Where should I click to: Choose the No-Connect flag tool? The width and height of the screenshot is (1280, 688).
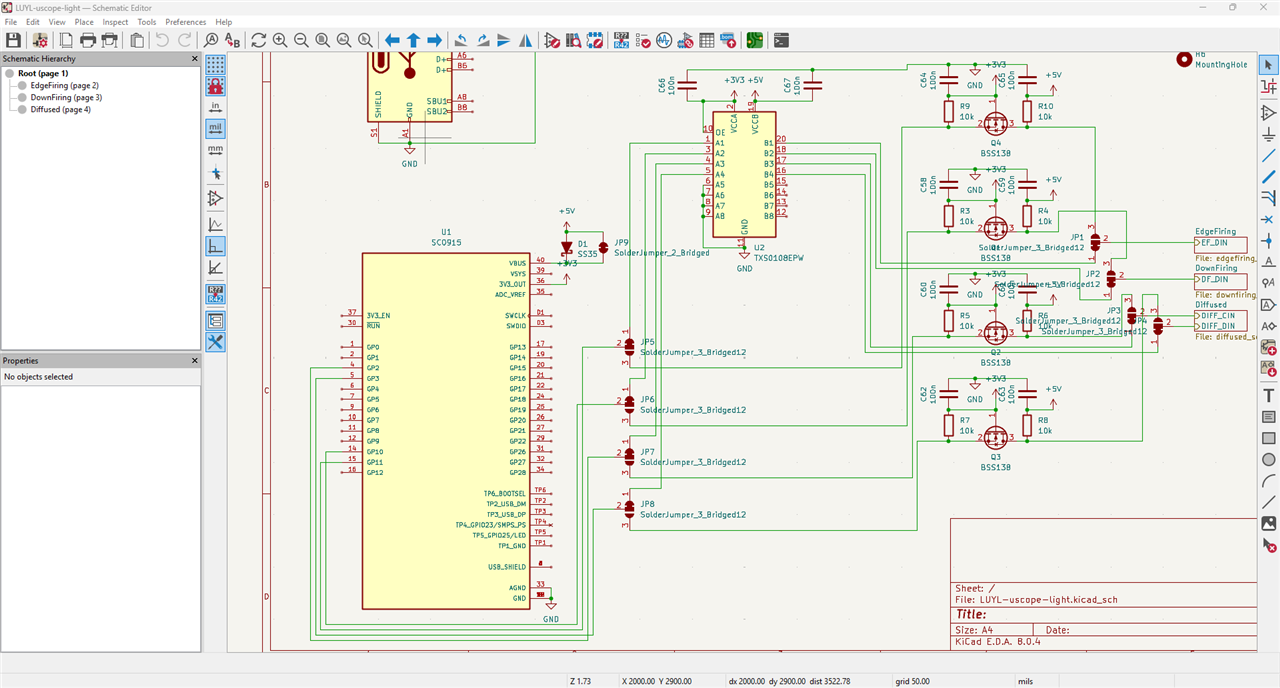coord(1268,219)
